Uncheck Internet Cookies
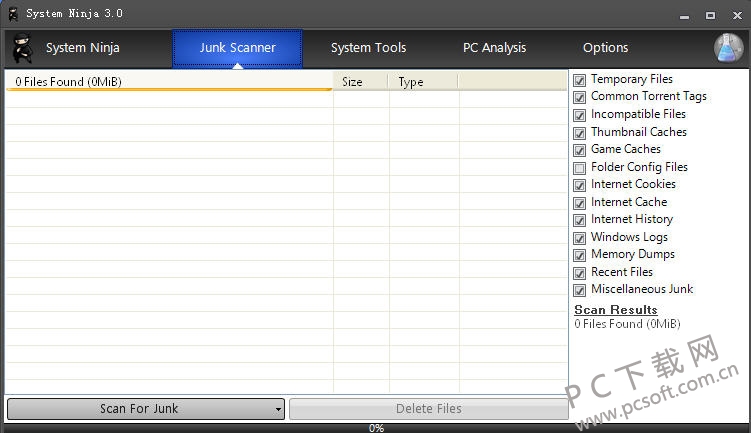Viewport: 751px width, 433px height. [x=580, y=185]
